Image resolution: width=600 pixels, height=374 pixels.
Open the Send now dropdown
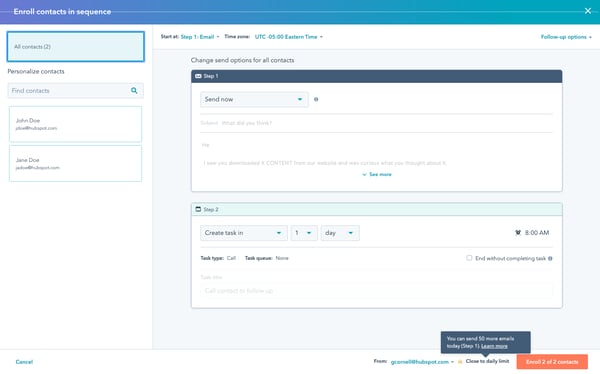(x=254, y=100)
